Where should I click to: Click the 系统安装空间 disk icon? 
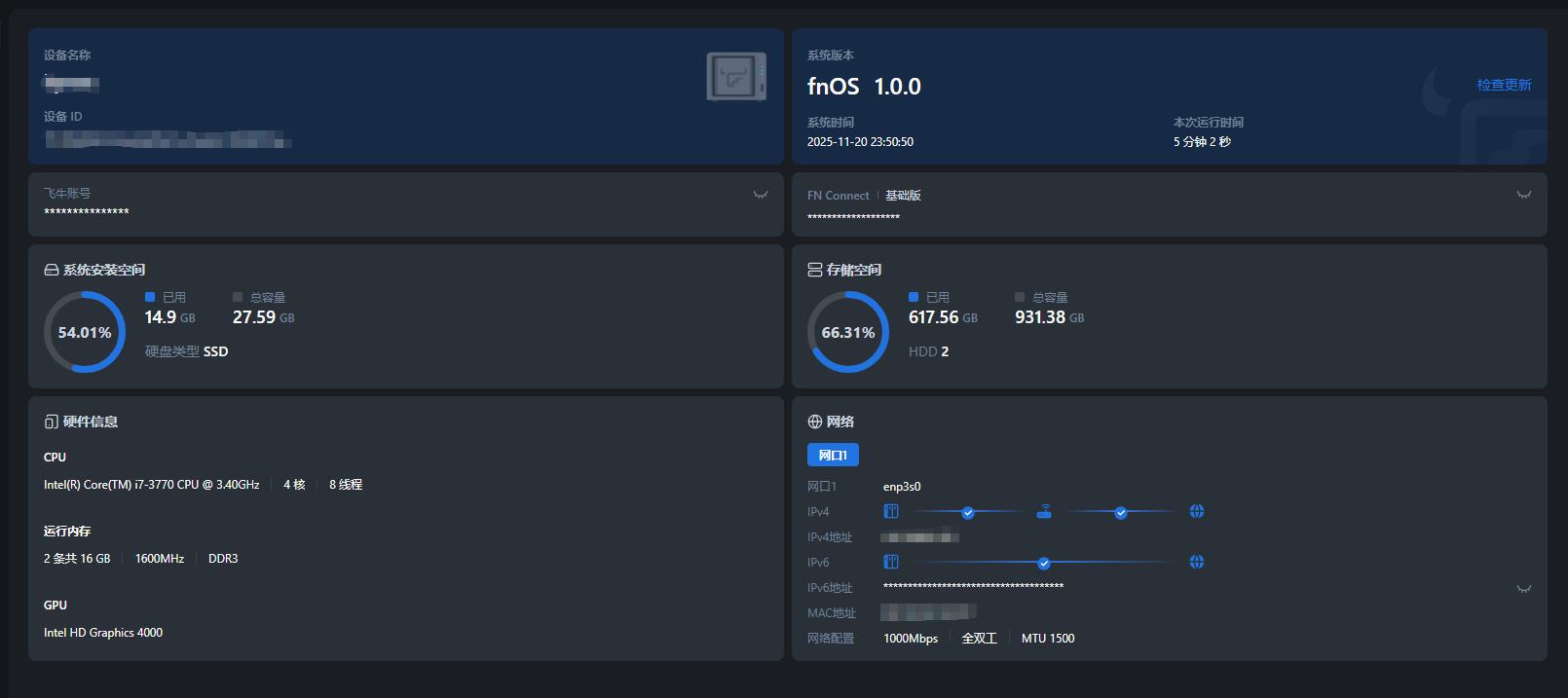pos(52,270)
